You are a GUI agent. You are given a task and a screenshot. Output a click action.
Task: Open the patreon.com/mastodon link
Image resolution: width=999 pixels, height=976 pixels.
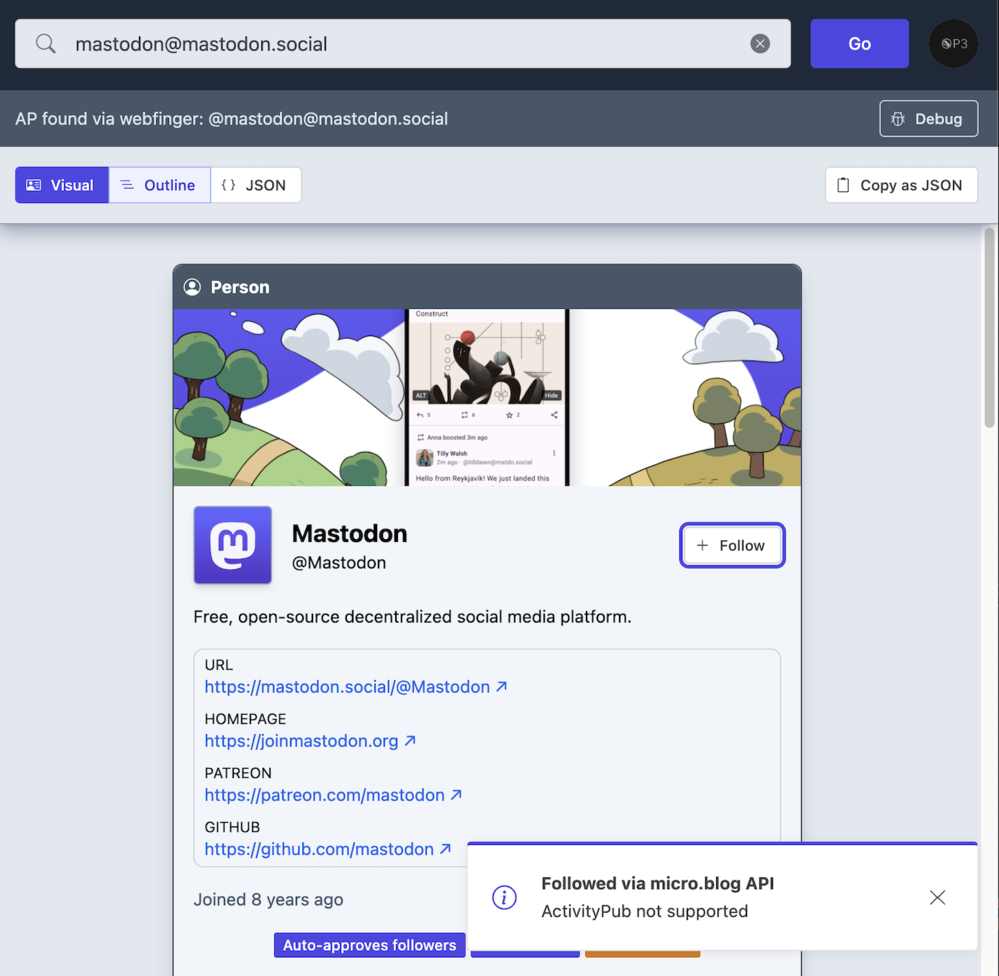click(324, 795)
